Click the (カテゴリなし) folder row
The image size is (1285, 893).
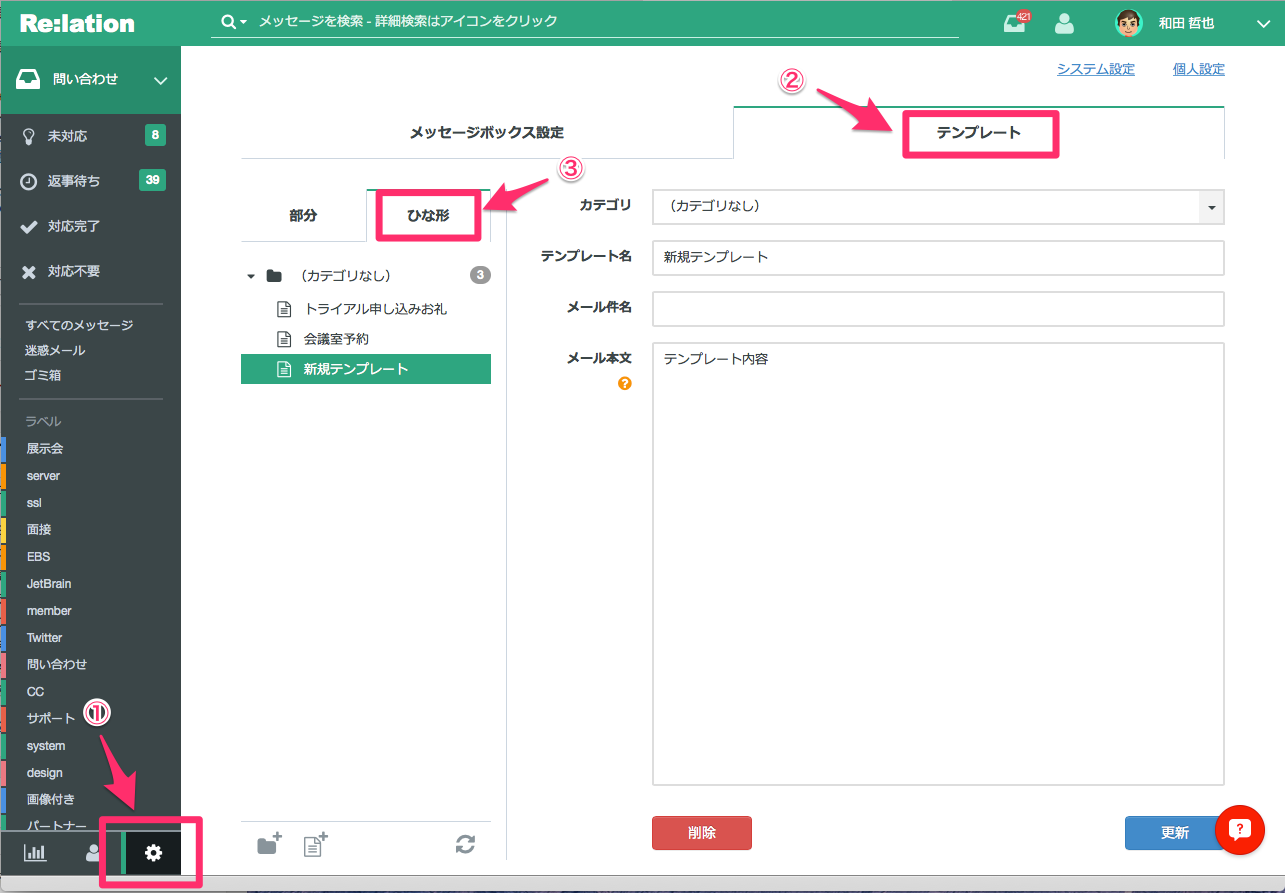coord(366,276)
